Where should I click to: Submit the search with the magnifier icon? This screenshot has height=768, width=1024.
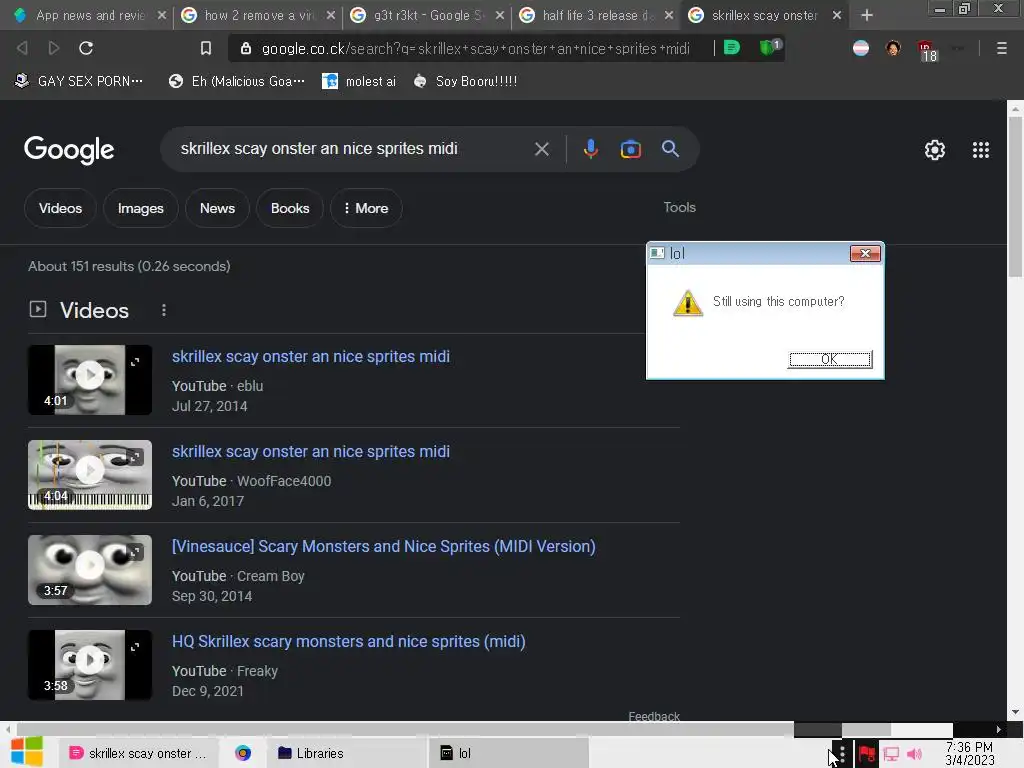[670, 149]
